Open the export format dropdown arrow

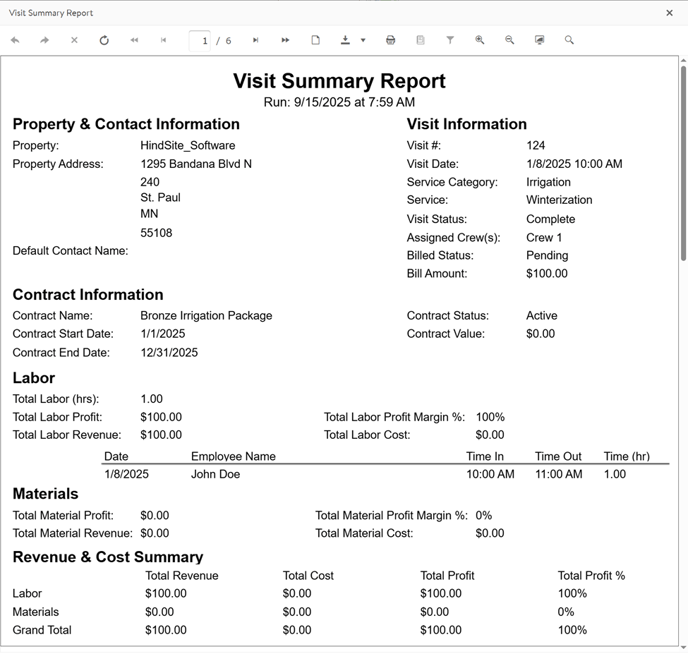point(363,41)
